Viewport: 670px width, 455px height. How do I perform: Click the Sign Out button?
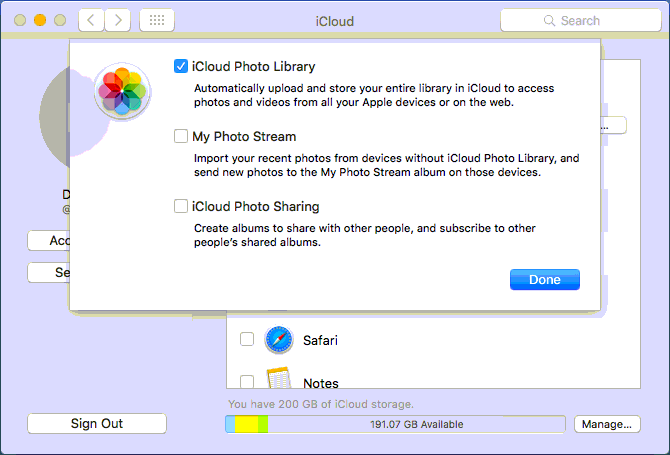tap(97, 423)
